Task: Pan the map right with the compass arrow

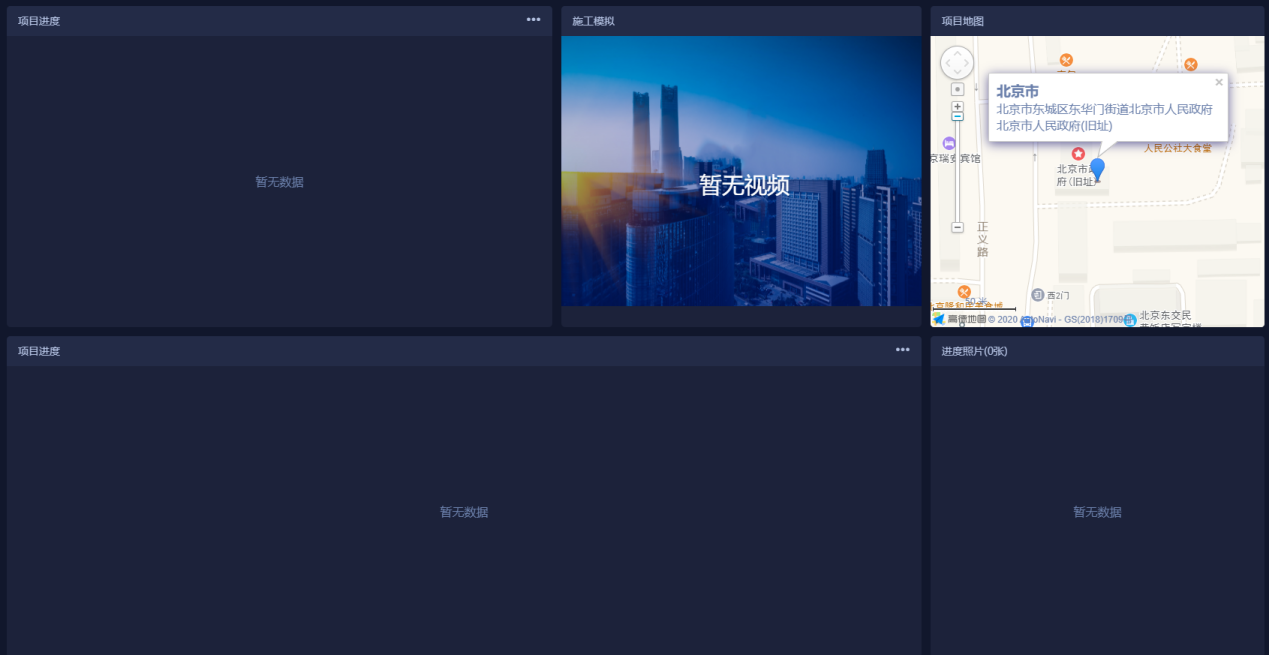Action: pos(968,63)
